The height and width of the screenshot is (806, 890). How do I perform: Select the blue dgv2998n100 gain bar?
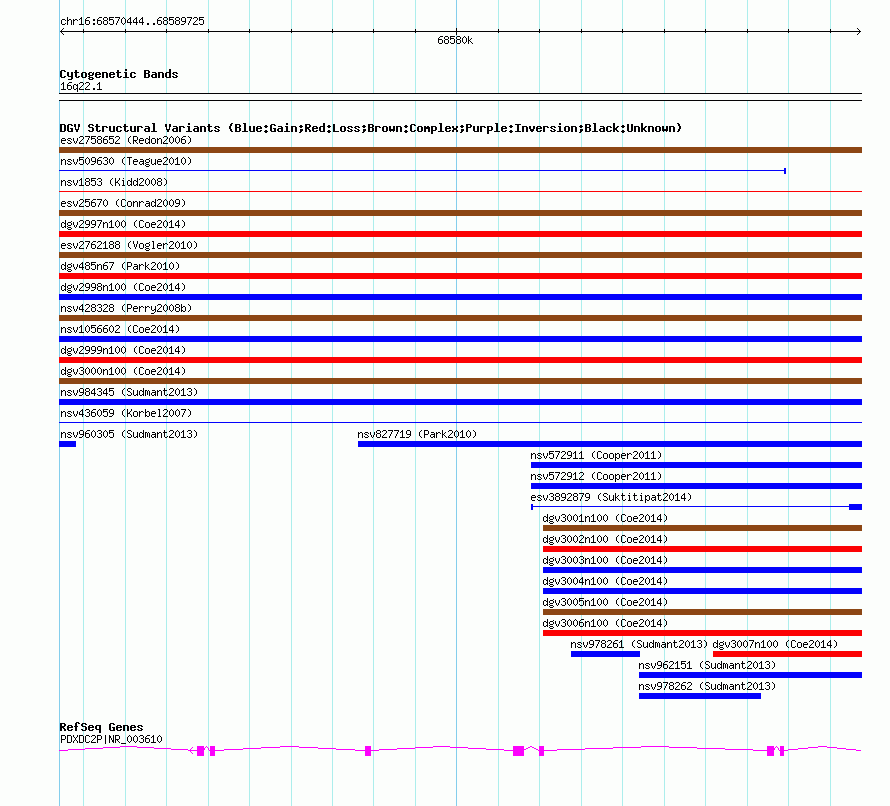pos(460,297)
